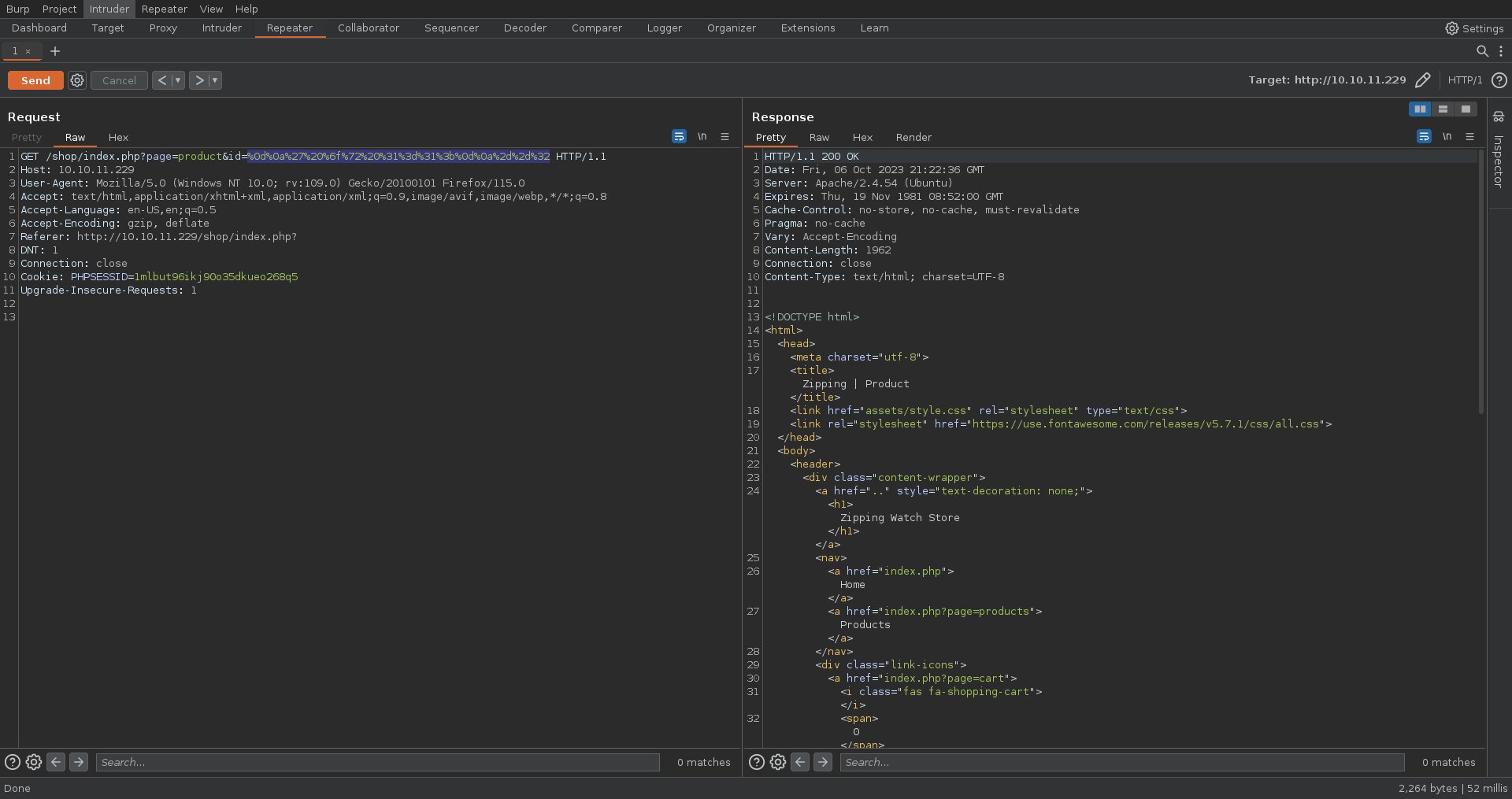Image resolution: width=1512 pixels, height=799 pixels.
Task: Open the Help menu
Action: 246,9
